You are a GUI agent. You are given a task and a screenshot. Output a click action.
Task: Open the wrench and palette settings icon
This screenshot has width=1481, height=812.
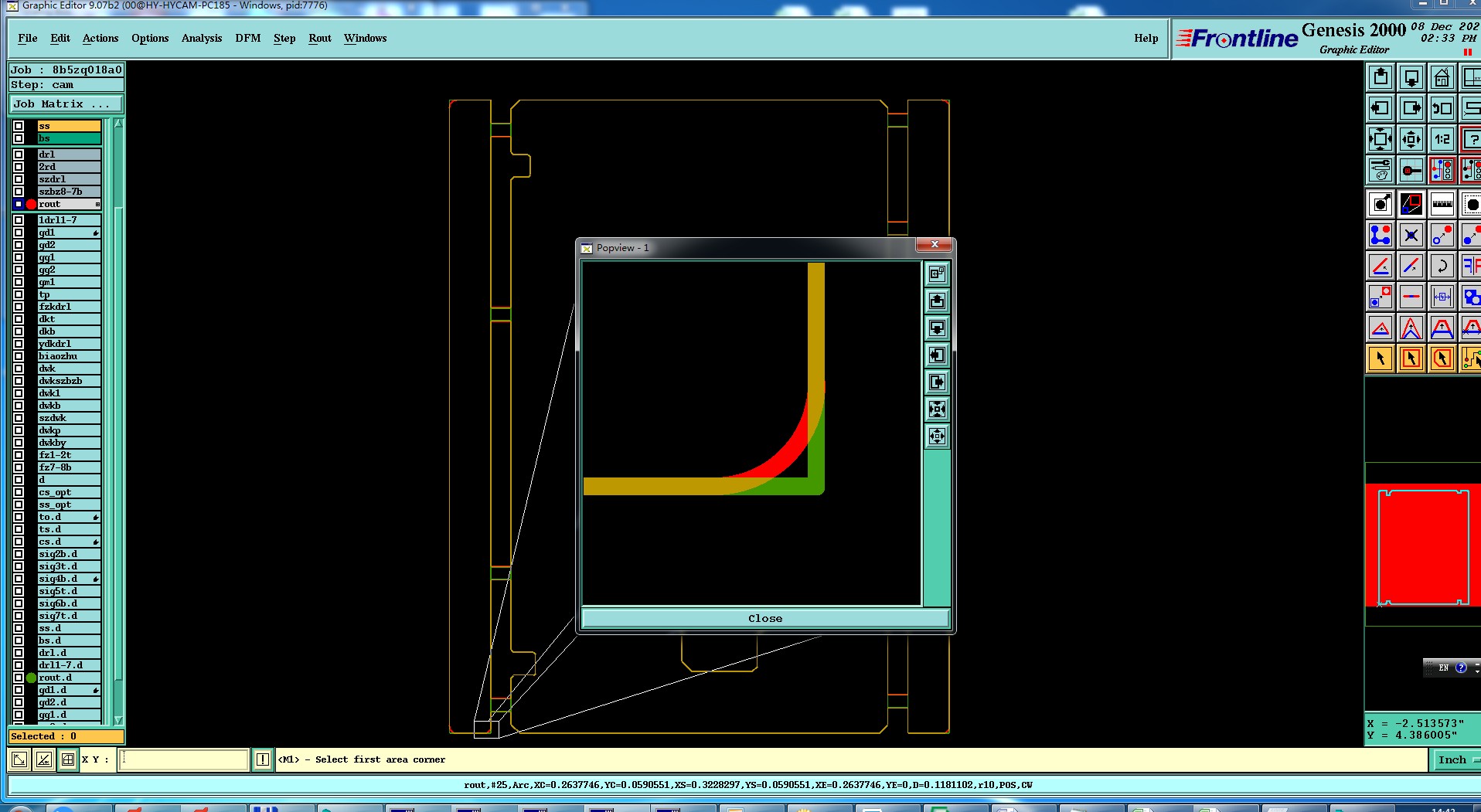[1381, 170]
